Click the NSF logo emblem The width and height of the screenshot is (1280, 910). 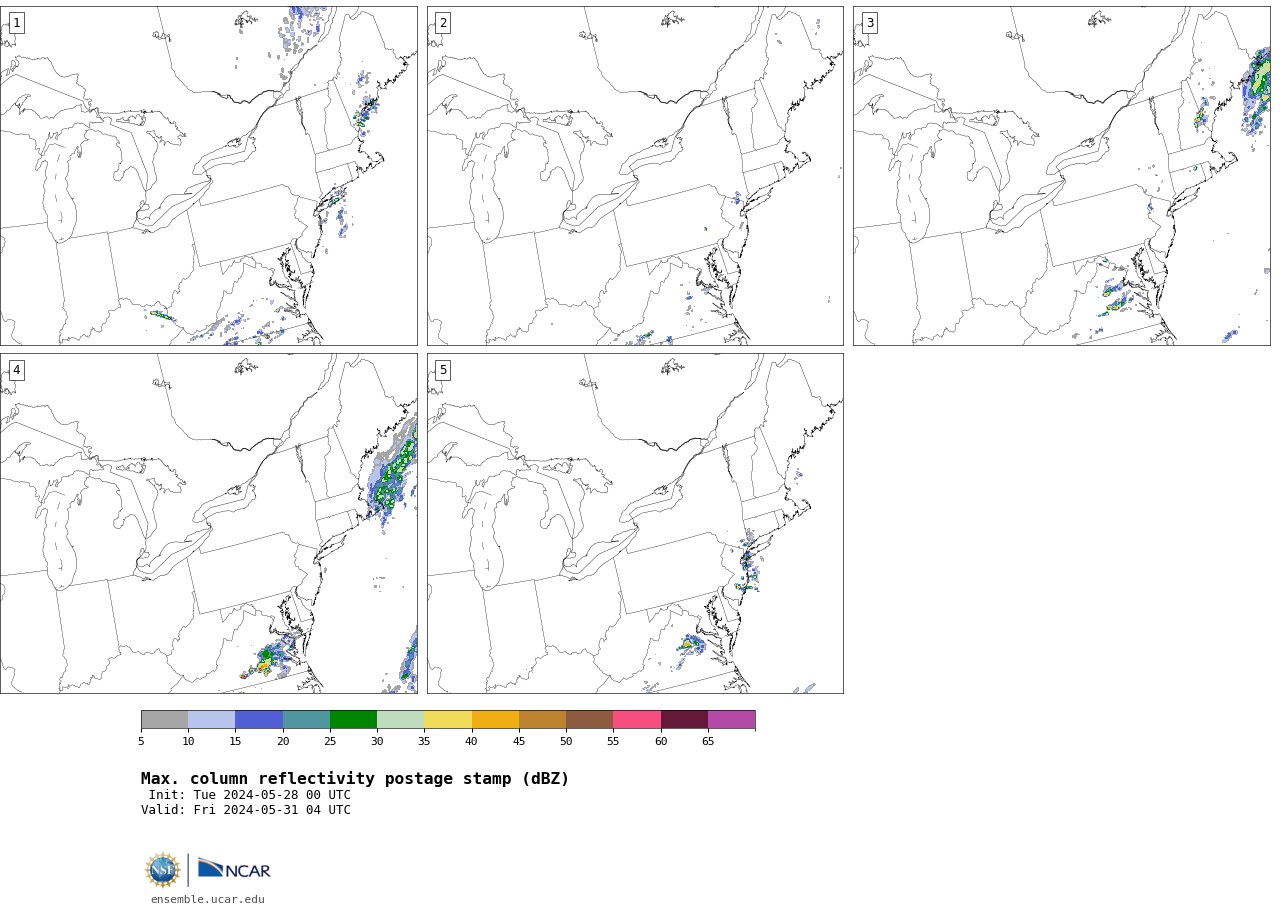tap(163, 870)
